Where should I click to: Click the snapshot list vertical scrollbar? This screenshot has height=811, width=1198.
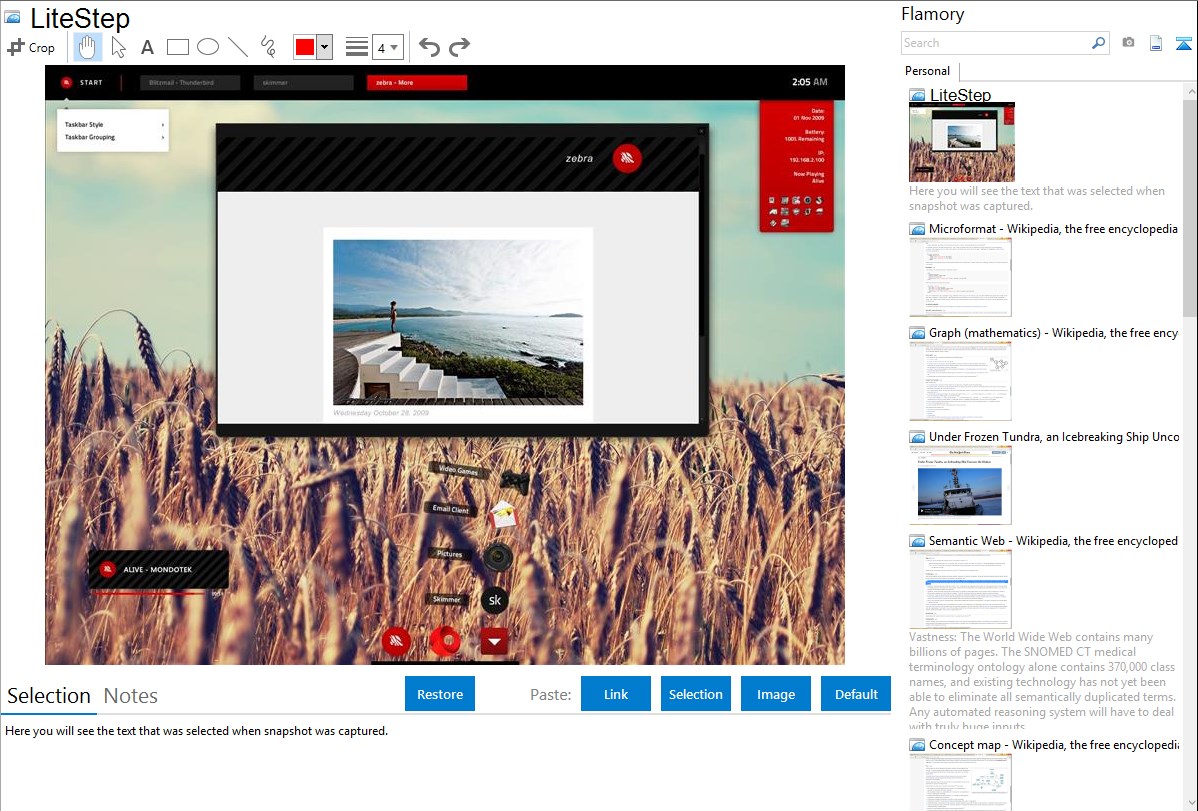click(1190, 206)
